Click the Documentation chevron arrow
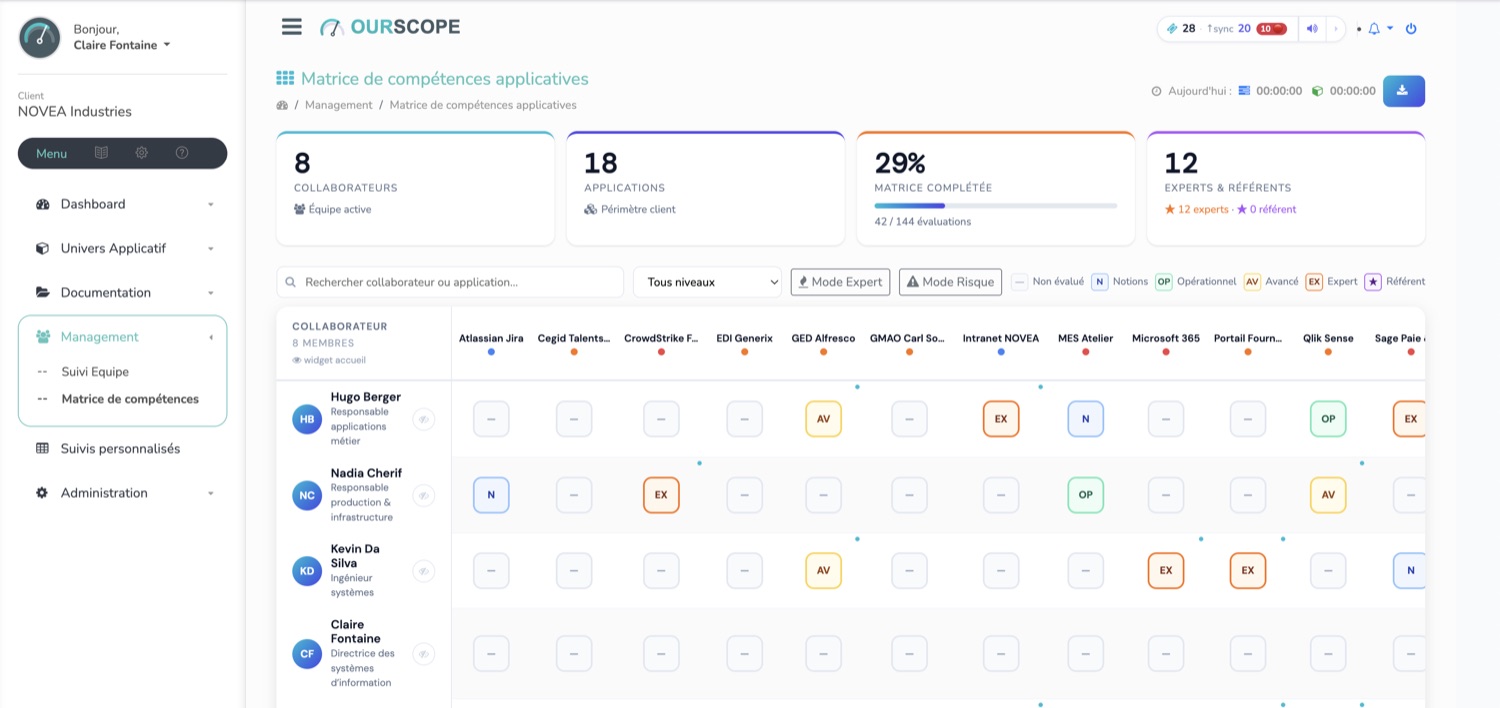This screenshot has width=1500, height=708. [x=210, y=293]
